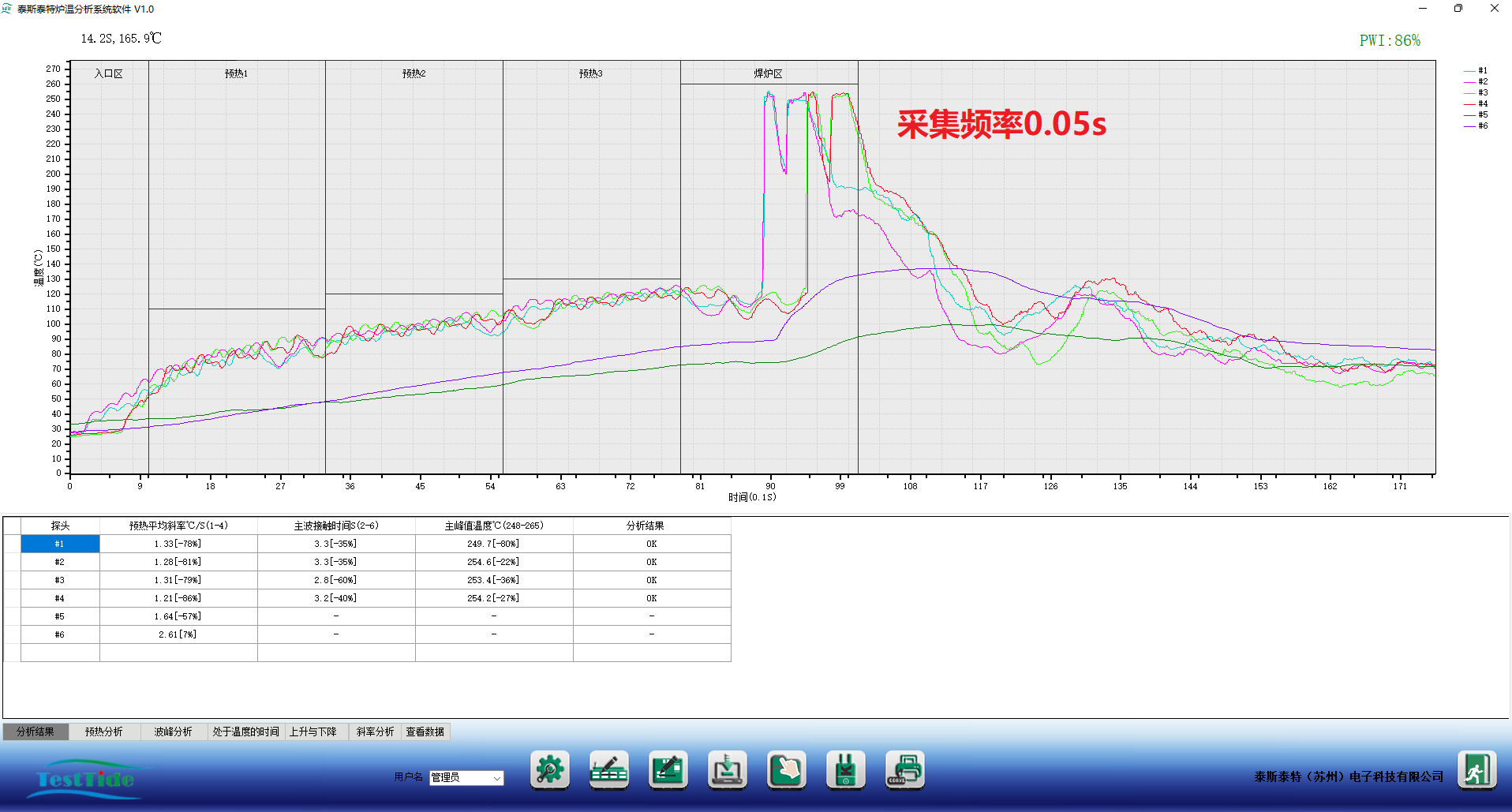This screenshot has height=812, width=1512.
Task: Open the 斜率分析 tab
Action: [x=375, y=732]
